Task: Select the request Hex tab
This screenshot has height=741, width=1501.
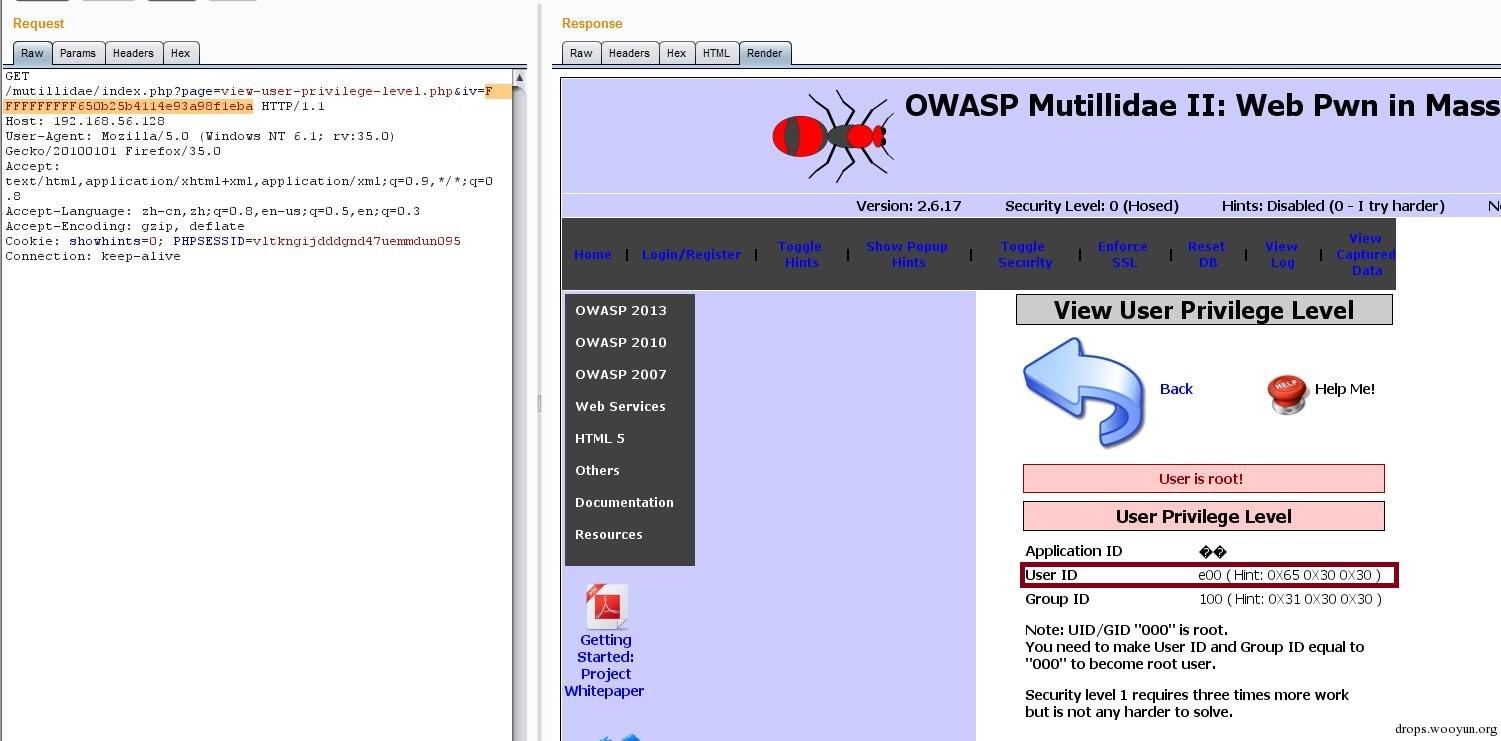Action: [180, 53]
